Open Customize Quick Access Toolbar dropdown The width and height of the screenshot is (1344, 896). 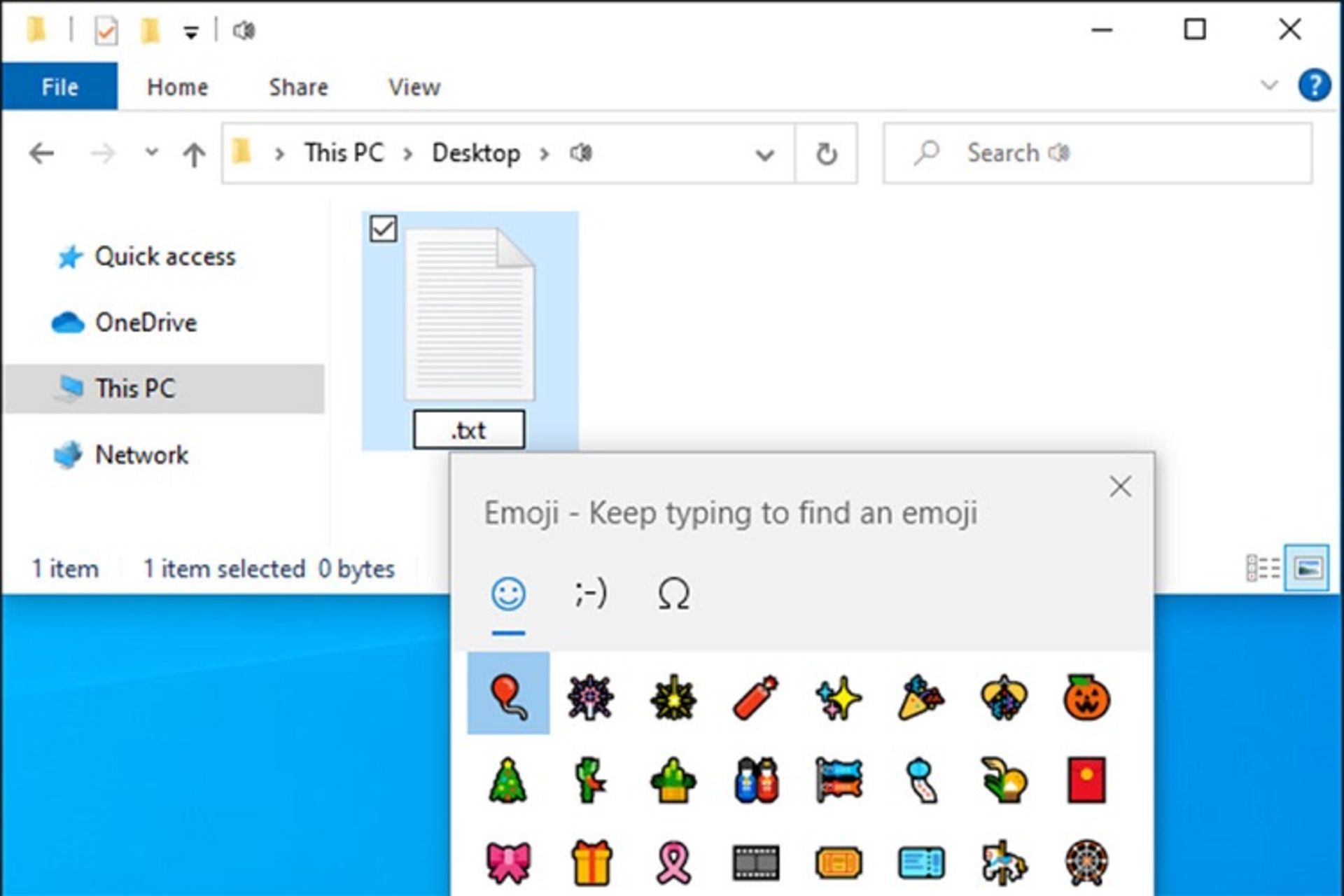coord(190,31)
